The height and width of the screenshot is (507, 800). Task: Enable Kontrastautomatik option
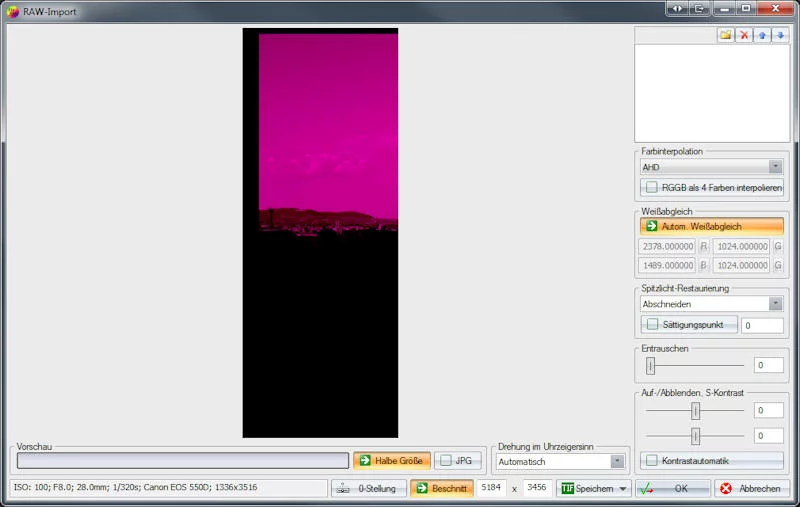point(712,461)
